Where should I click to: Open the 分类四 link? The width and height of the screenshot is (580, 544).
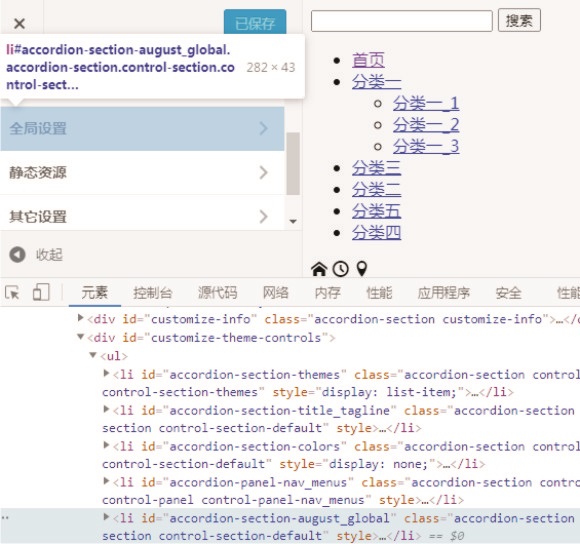(x=376, y=233)
